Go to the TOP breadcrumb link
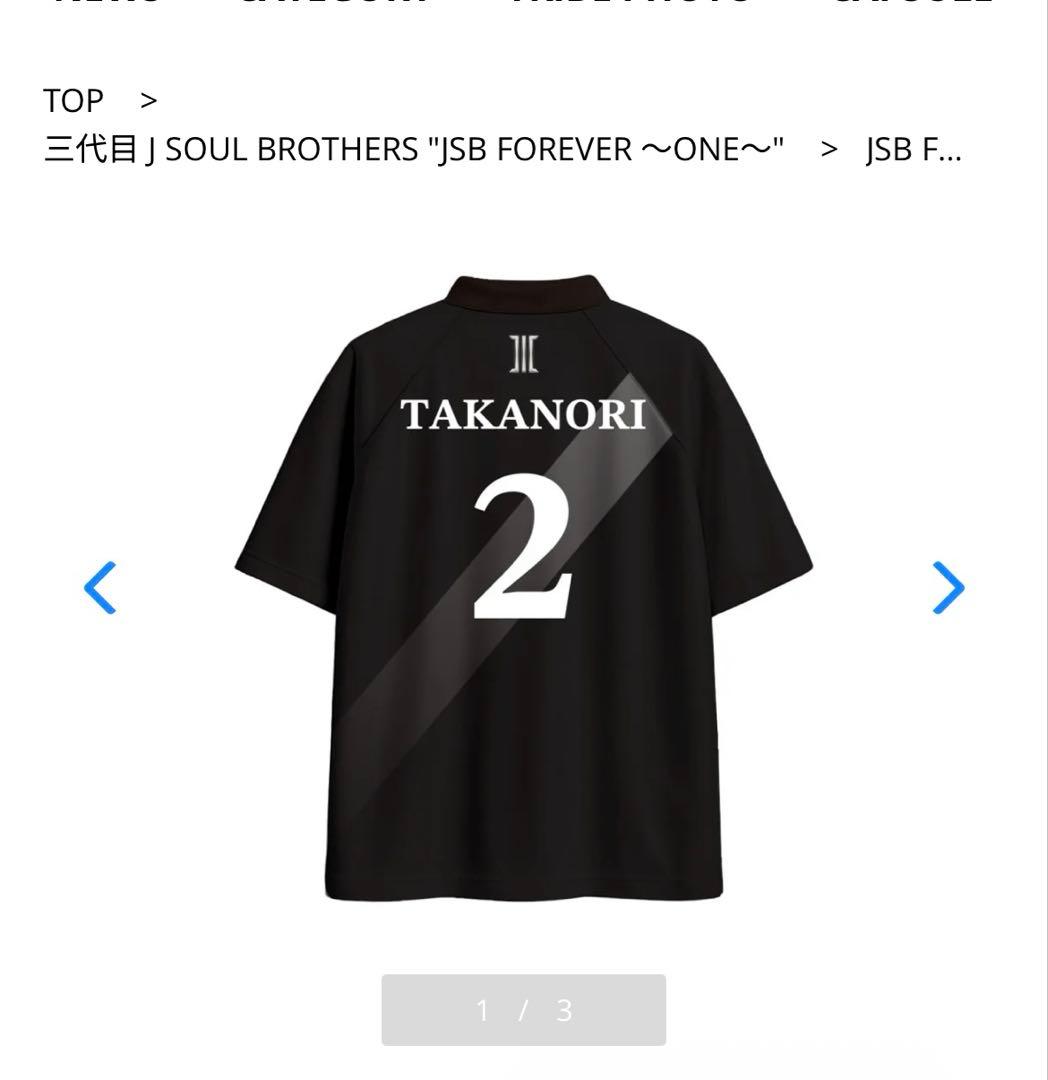The image size is (1048, 1080). coord(73,101)
